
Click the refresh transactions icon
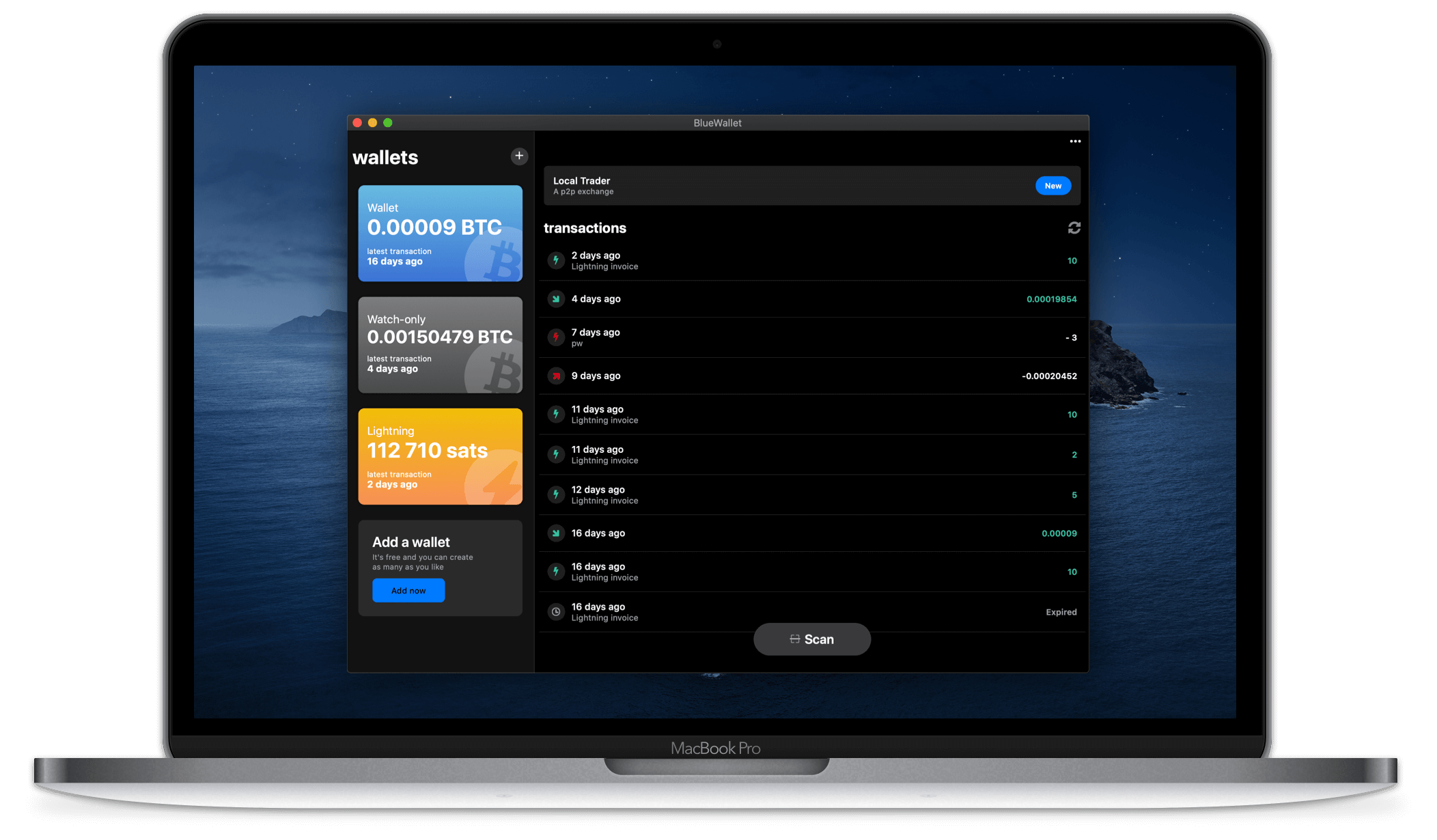pyautogui.click(x=1074, y=228)
